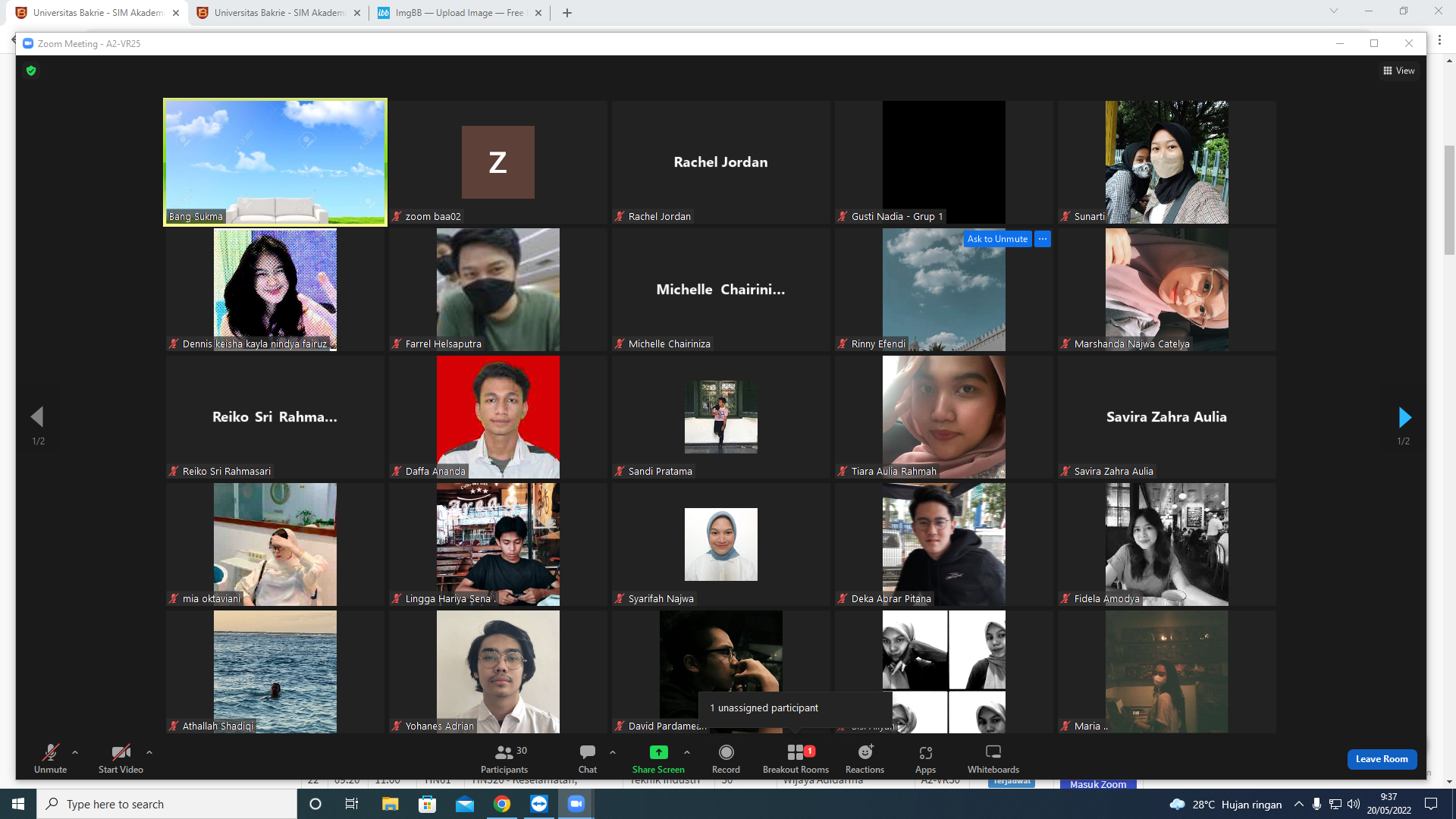The image size is (1456, 819).
Task: Open the weather widget showing Hujan ringan
Action: coord(1225,804)
